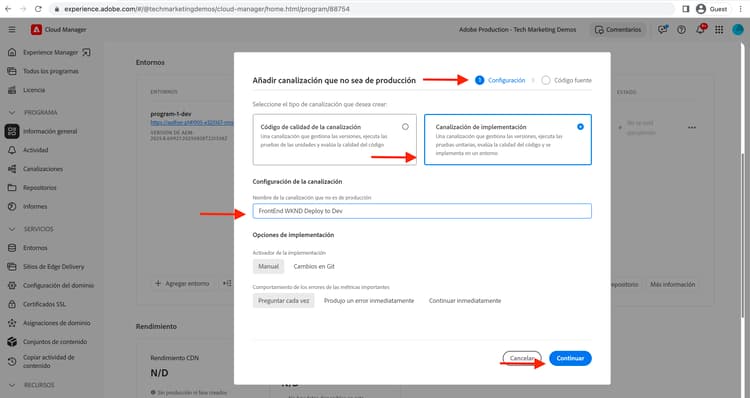Select Información general in the sidebar

tap(50, 131)
